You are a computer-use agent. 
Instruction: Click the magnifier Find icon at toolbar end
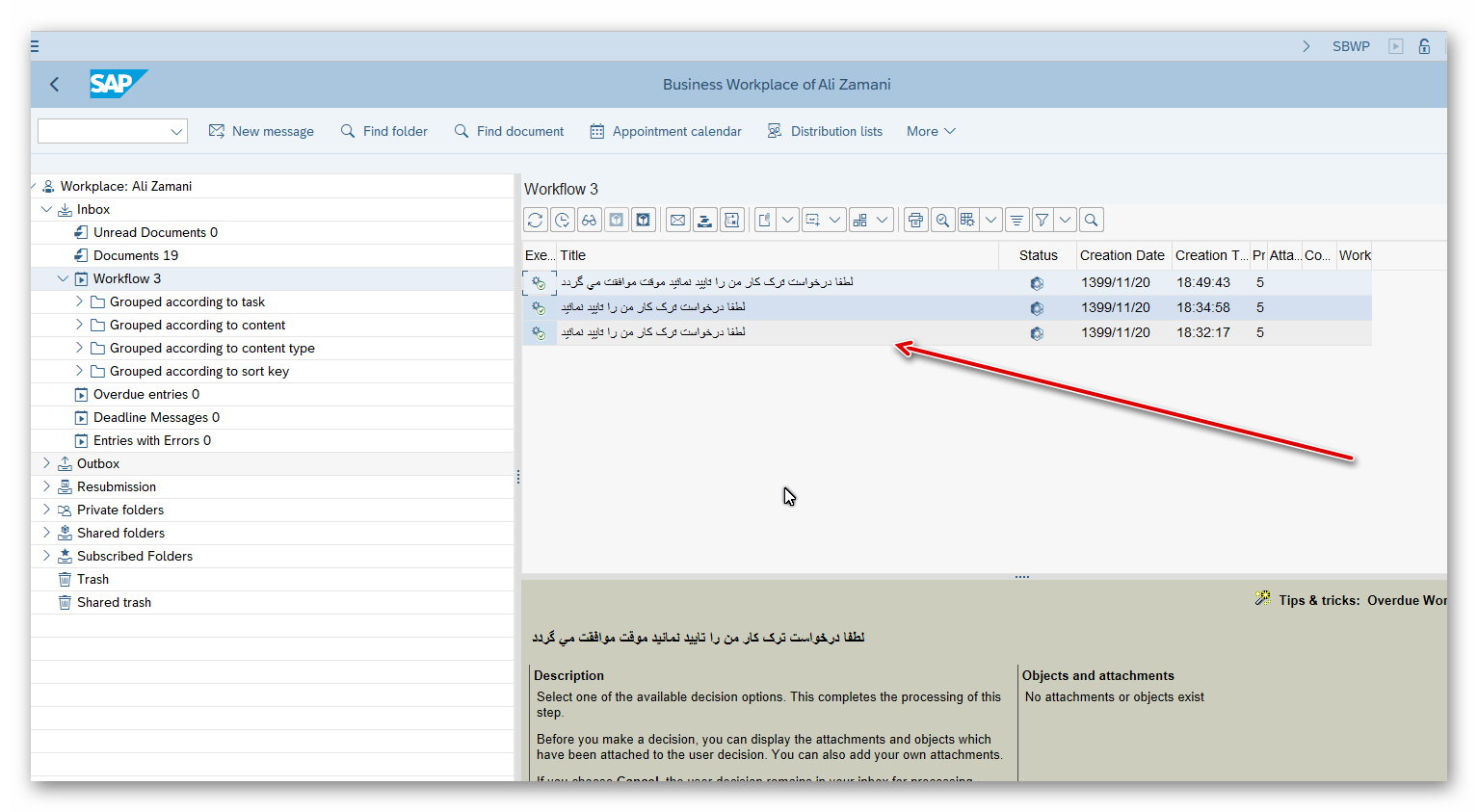point(1091,221)
